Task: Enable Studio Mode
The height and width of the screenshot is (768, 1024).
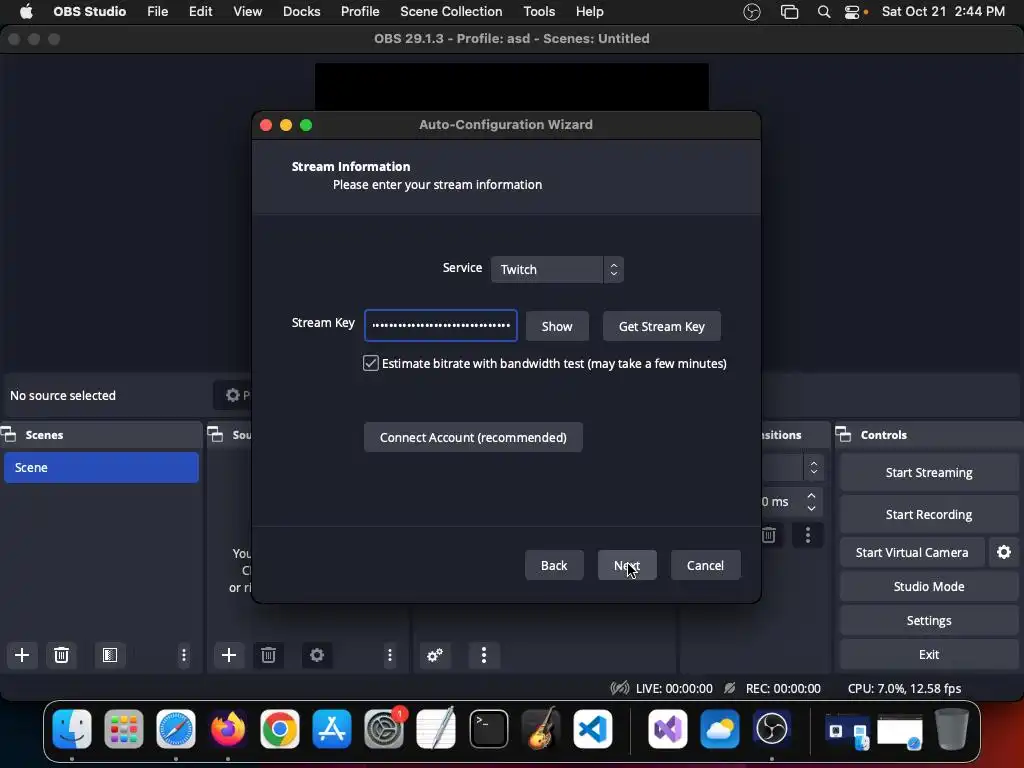Action: 929,586
